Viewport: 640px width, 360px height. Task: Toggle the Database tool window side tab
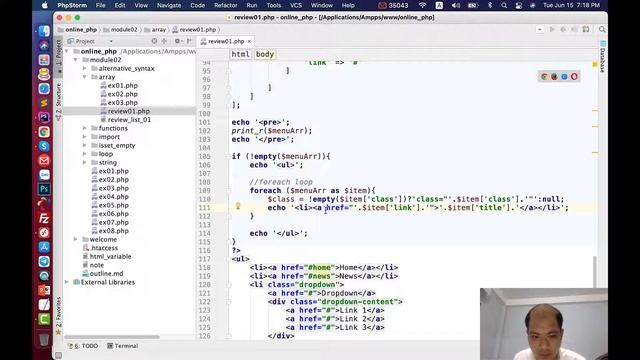tap(602, 57)
